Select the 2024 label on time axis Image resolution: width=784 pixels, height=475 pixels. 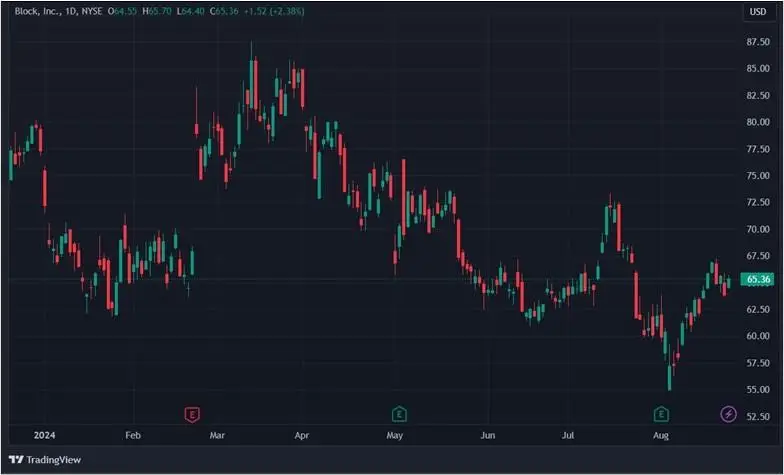[x=44, y=436]
